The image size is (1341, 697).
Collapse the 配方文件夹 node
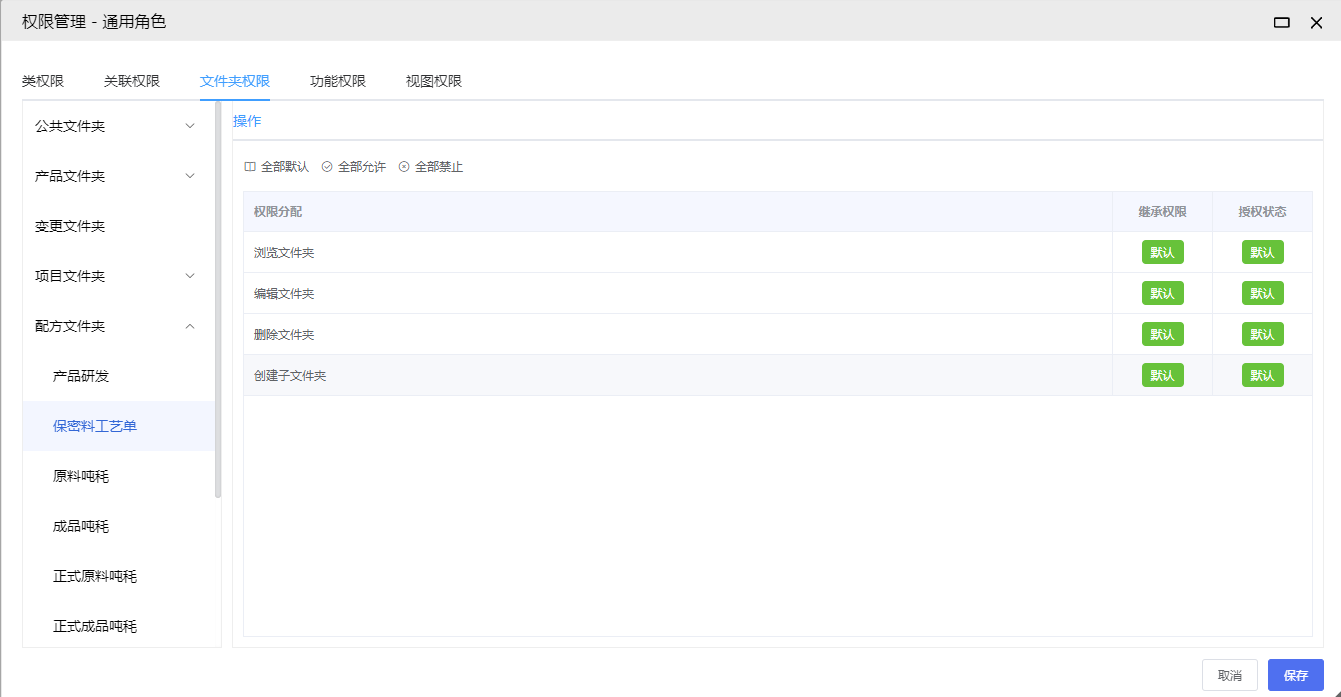(190, 326)
